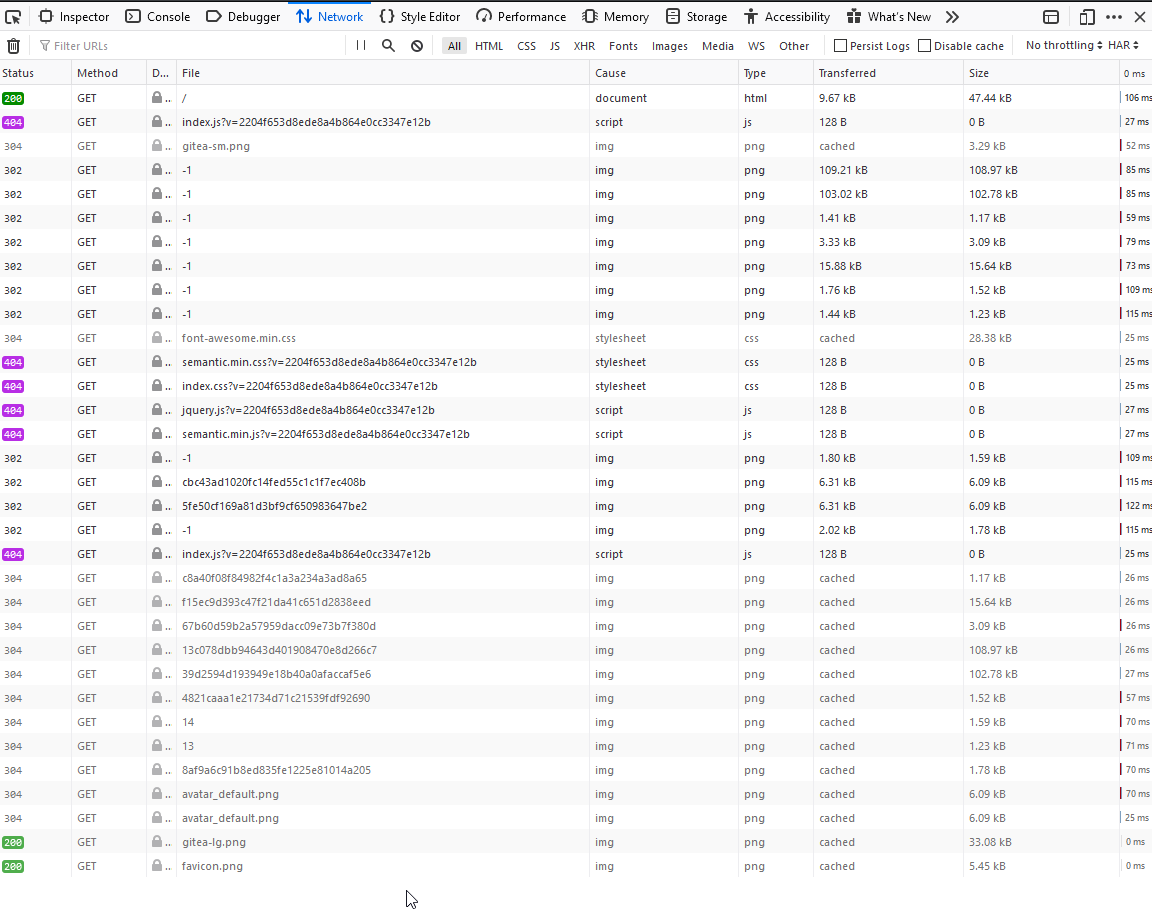The width and height of the screenshot is (1152, 913).
Task: Select the 5fe50cf169a81d3bf9cf650983647be2 request
Action: pos(576,505)
